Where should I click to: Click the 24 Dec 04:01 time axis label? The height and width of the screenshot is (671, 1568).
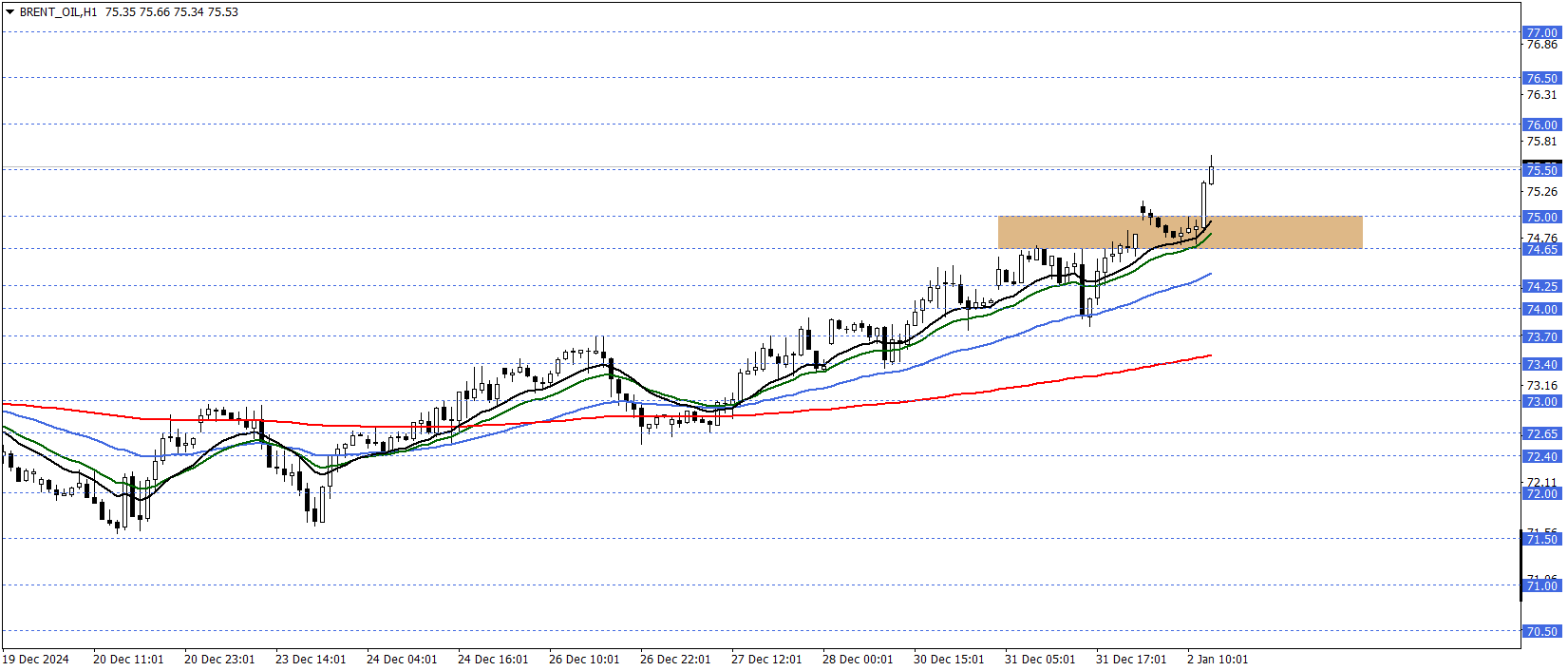[x=402, y=659]
